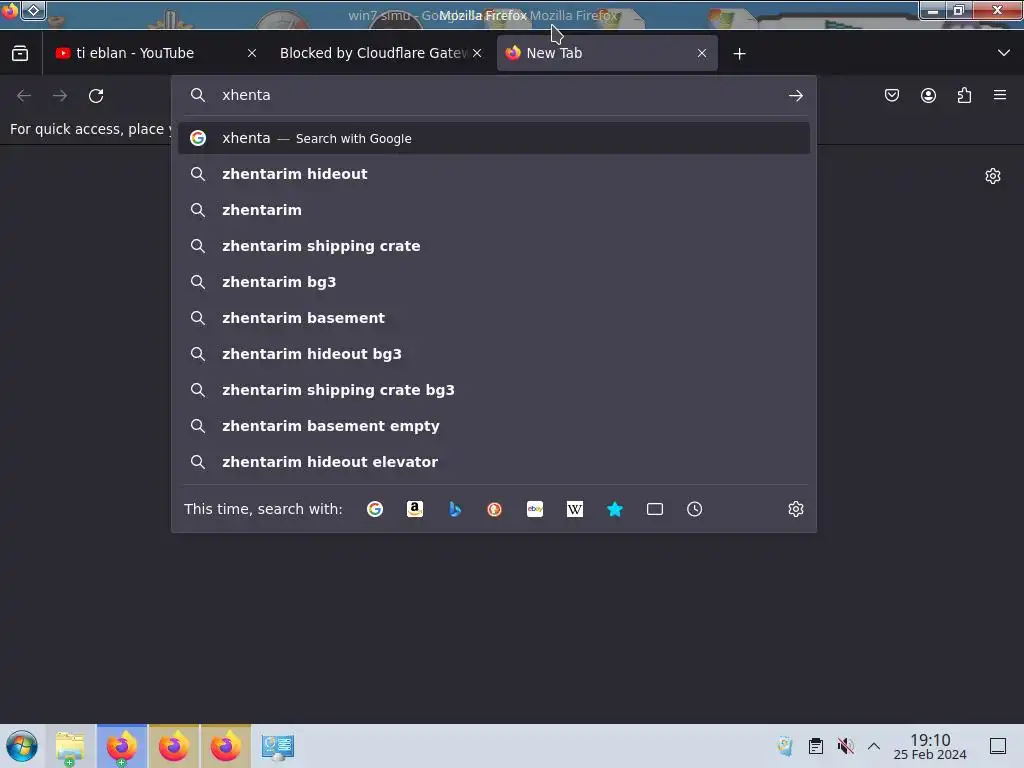
Task: Open the Windows Start orb
Action: click(22, 746)
